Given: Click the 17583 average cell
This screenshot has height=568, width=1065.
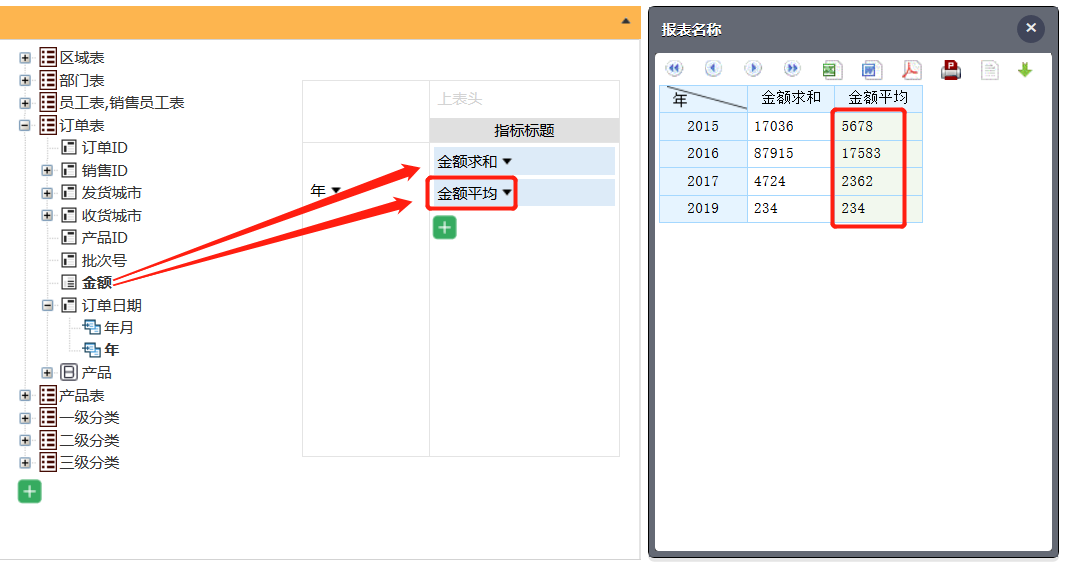Looking at the screenshot, I should [x=878, y=154].
